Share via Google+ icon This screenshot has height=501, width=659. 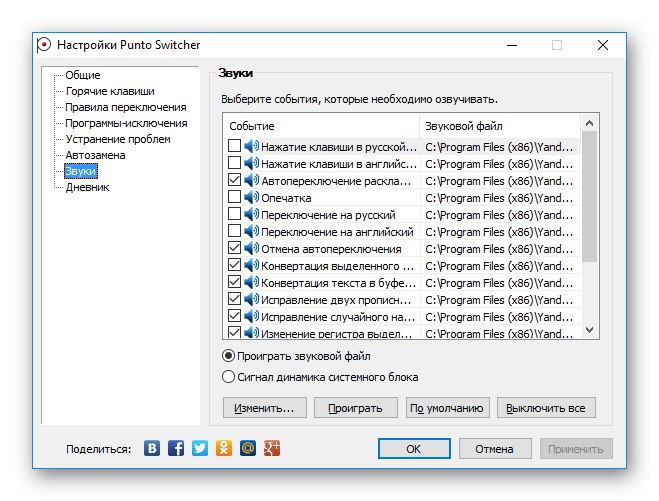272,448
